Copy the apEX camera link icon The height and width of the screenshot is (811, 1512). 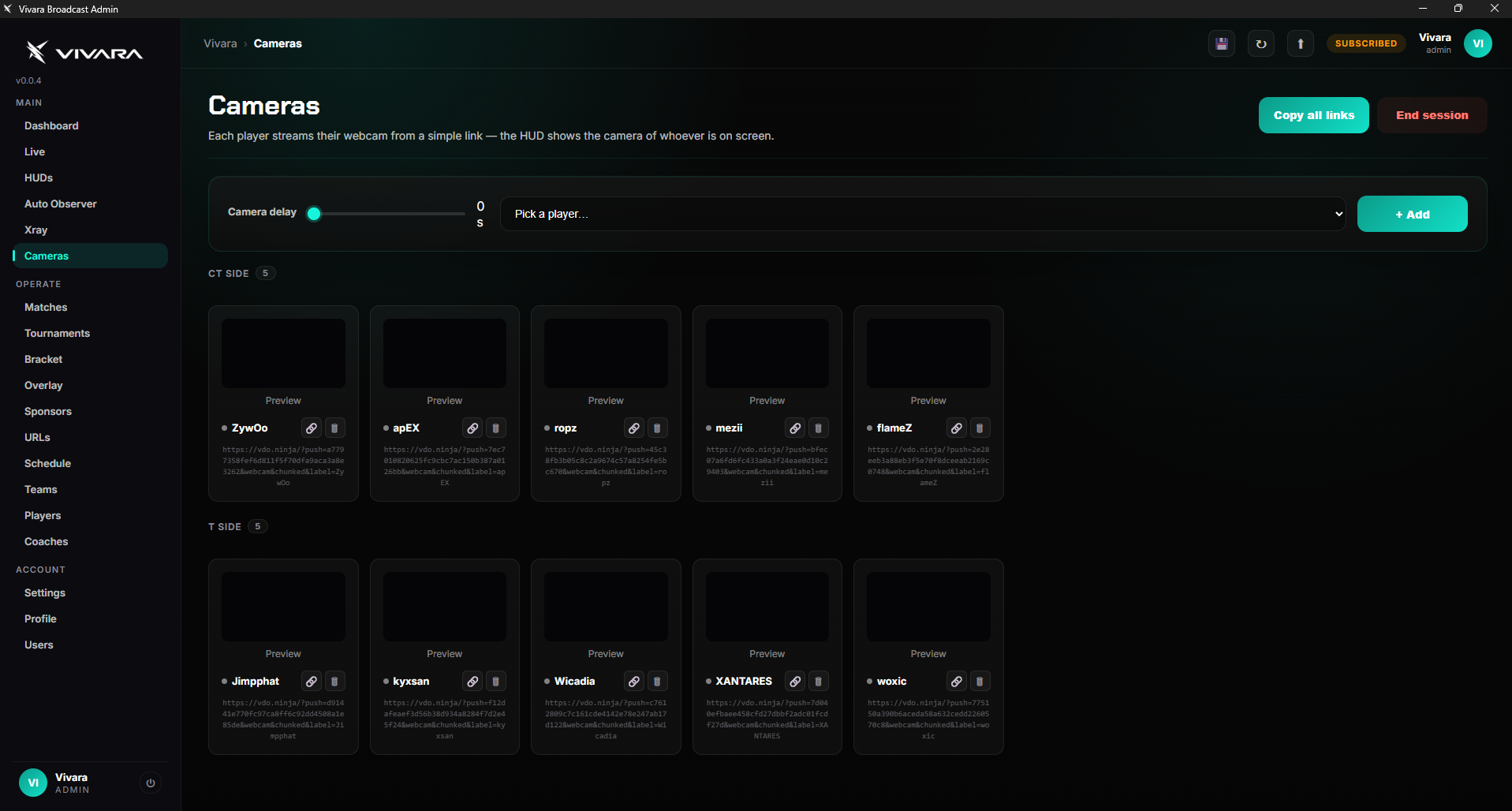472,428
